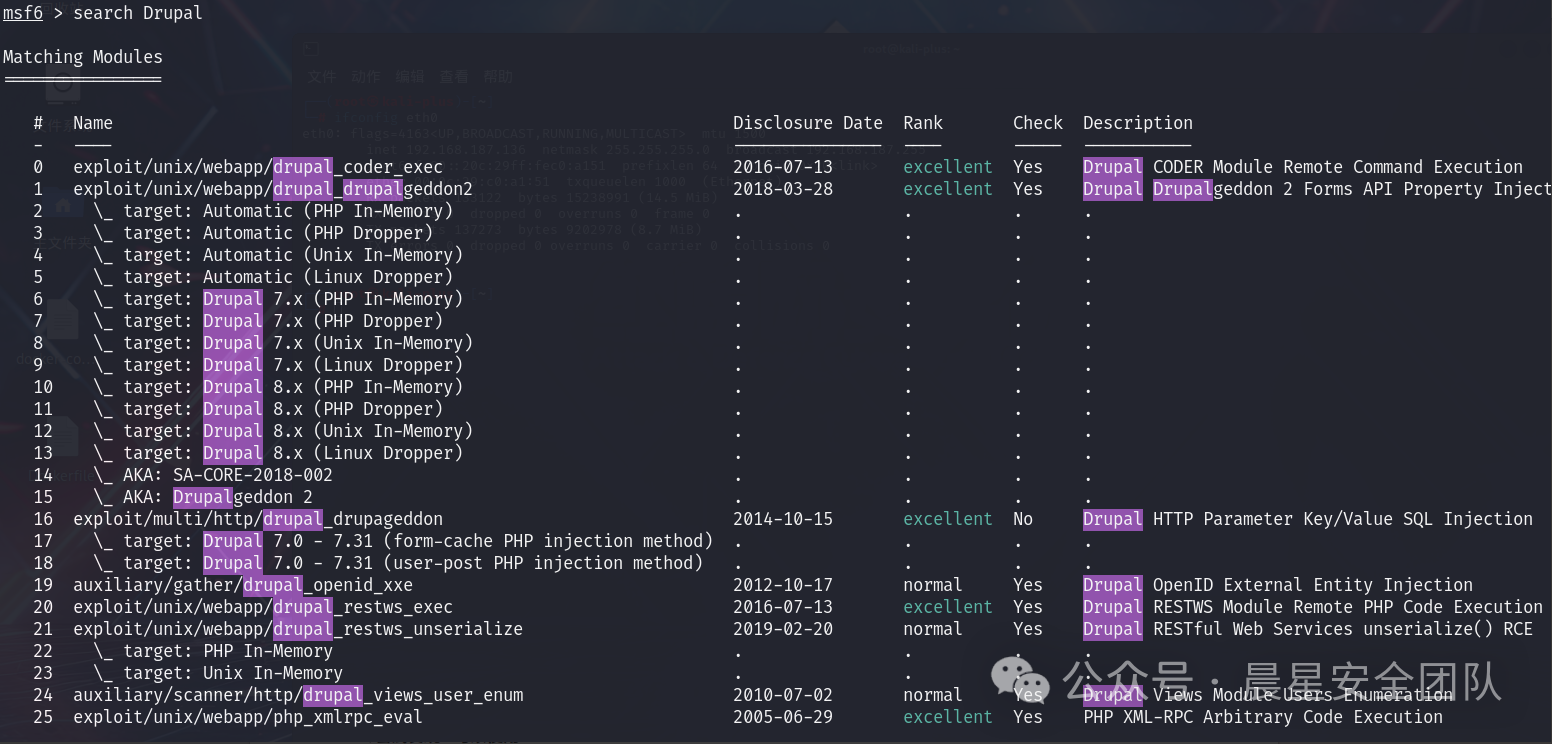The height and width of the screenshot is (744, 1552).
Task: Click target 'Drupal 8.x (Unix In-Memory)' row 12
Action: [283, 431]
